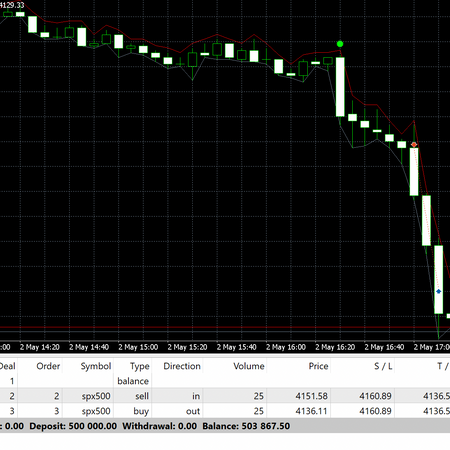This screenshot has height=450, width=450.
Task: Click the 2 May 16:40 time axis label
Action: (384, 347)
